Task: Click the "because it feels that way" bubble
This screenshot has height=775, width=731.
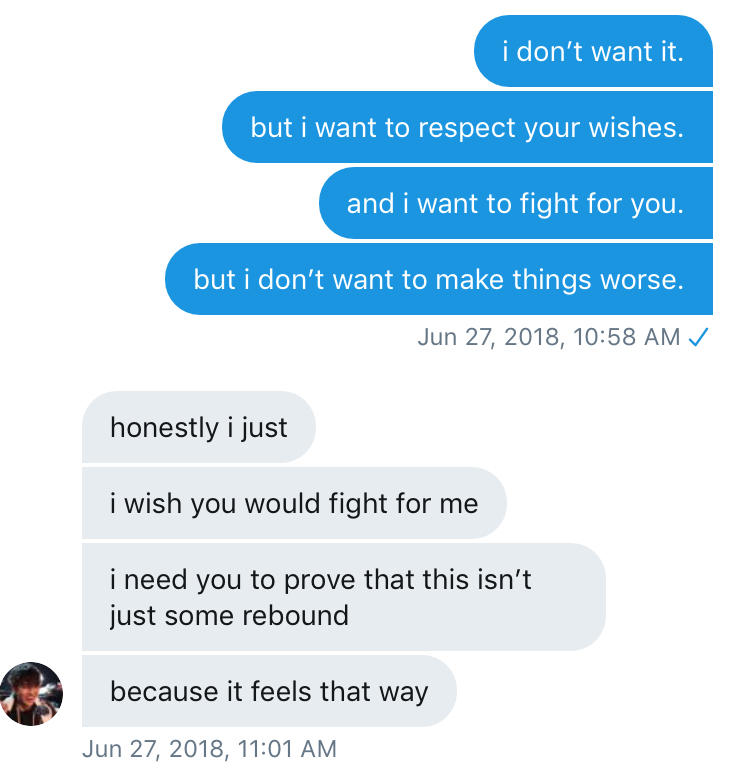Action: pyautogui.click(x=268, y=691)
